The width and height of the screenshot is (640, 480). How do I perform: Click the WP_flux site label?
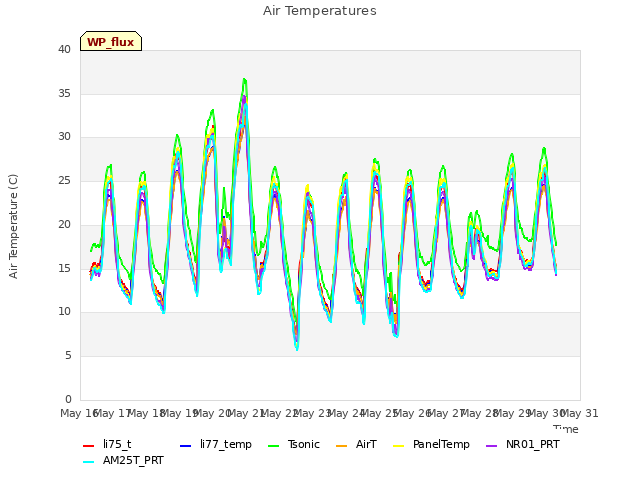tap(111, 42)
